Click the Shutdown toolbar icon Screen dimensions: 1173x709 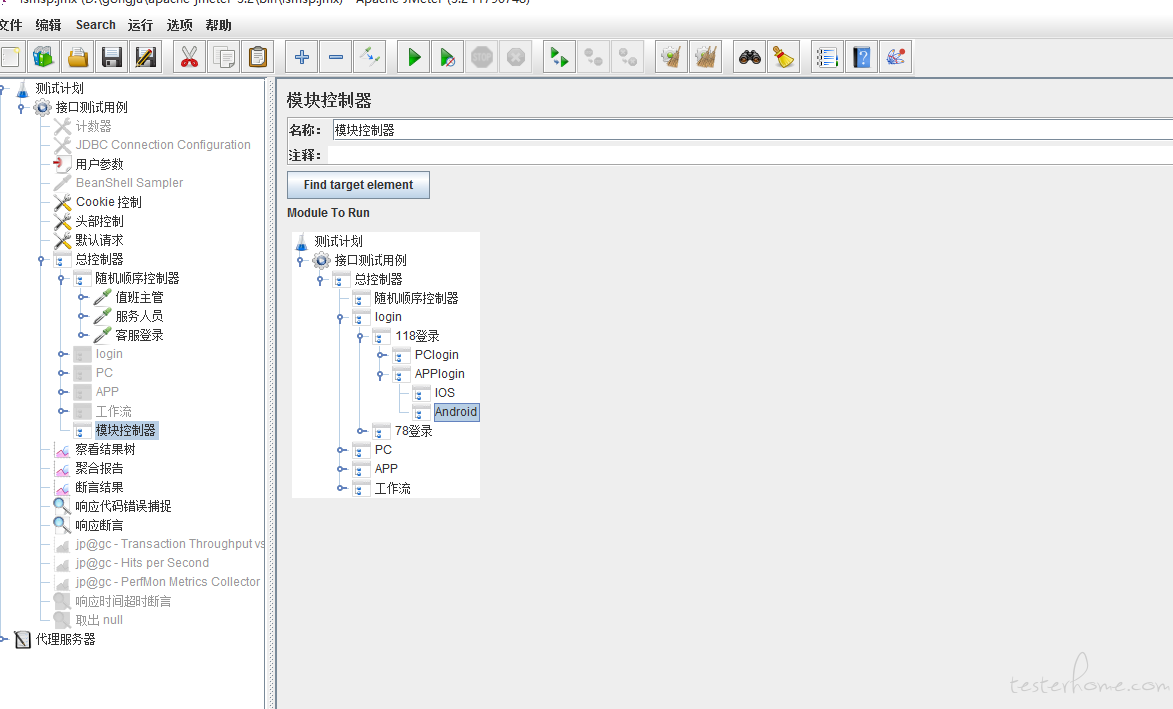click(x=515, y=57)
